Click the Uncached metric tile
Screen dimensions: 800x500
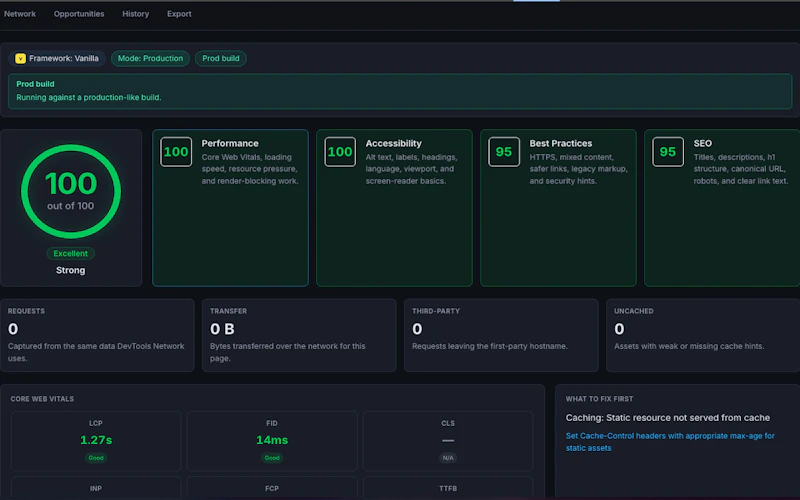(703, 335)
